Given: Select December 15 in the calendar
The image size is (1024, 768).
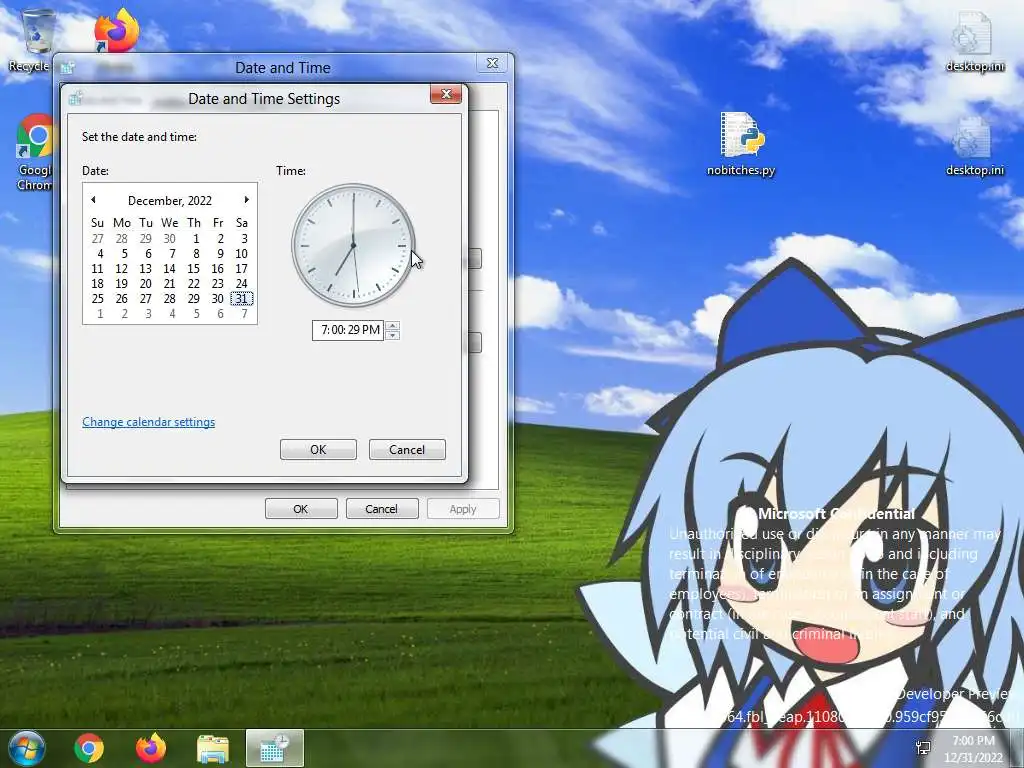Looking at the screenshot, I should coord(193,268).
